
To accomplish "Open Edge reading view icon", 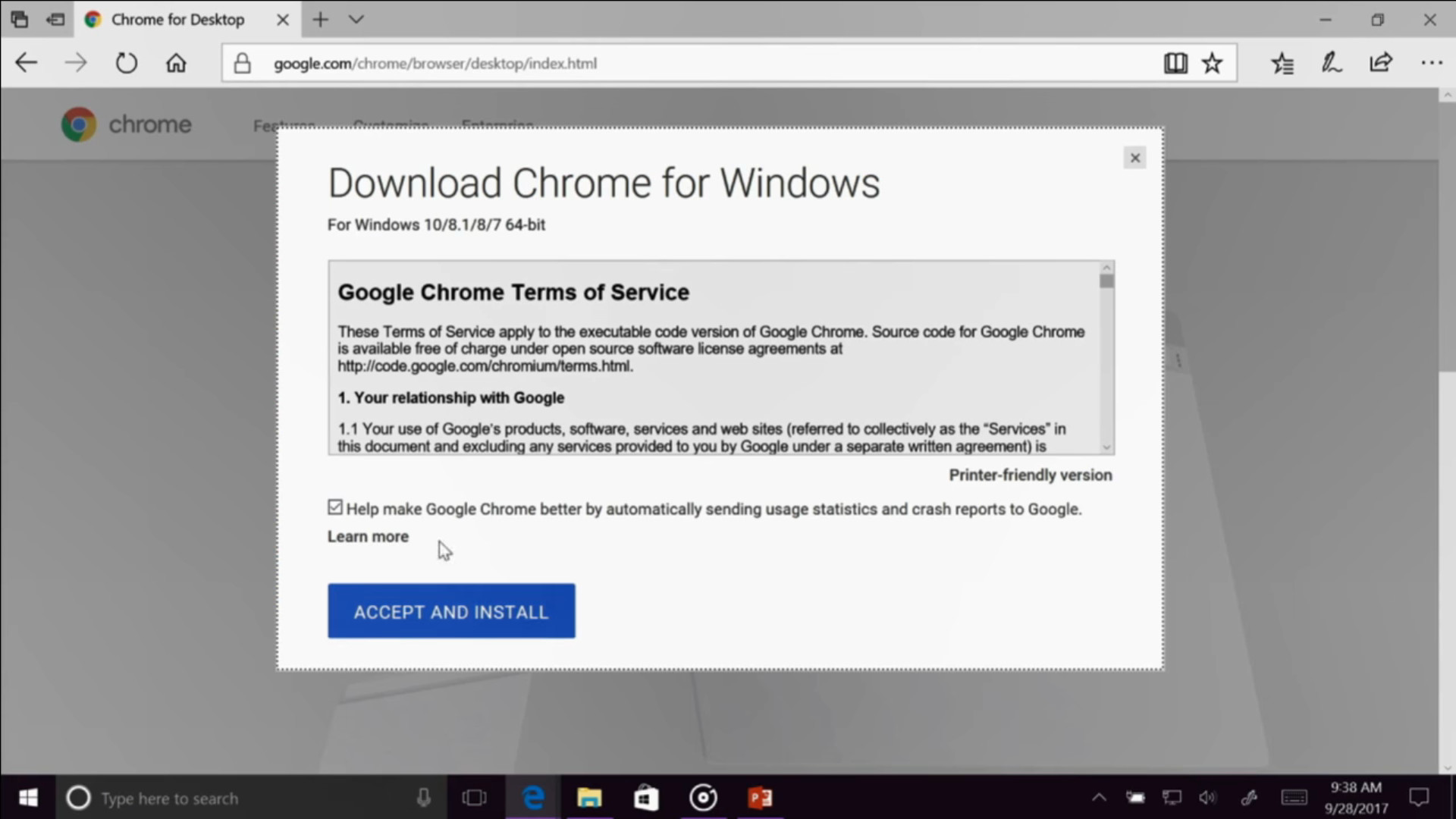I will (x=1175, y=63).
